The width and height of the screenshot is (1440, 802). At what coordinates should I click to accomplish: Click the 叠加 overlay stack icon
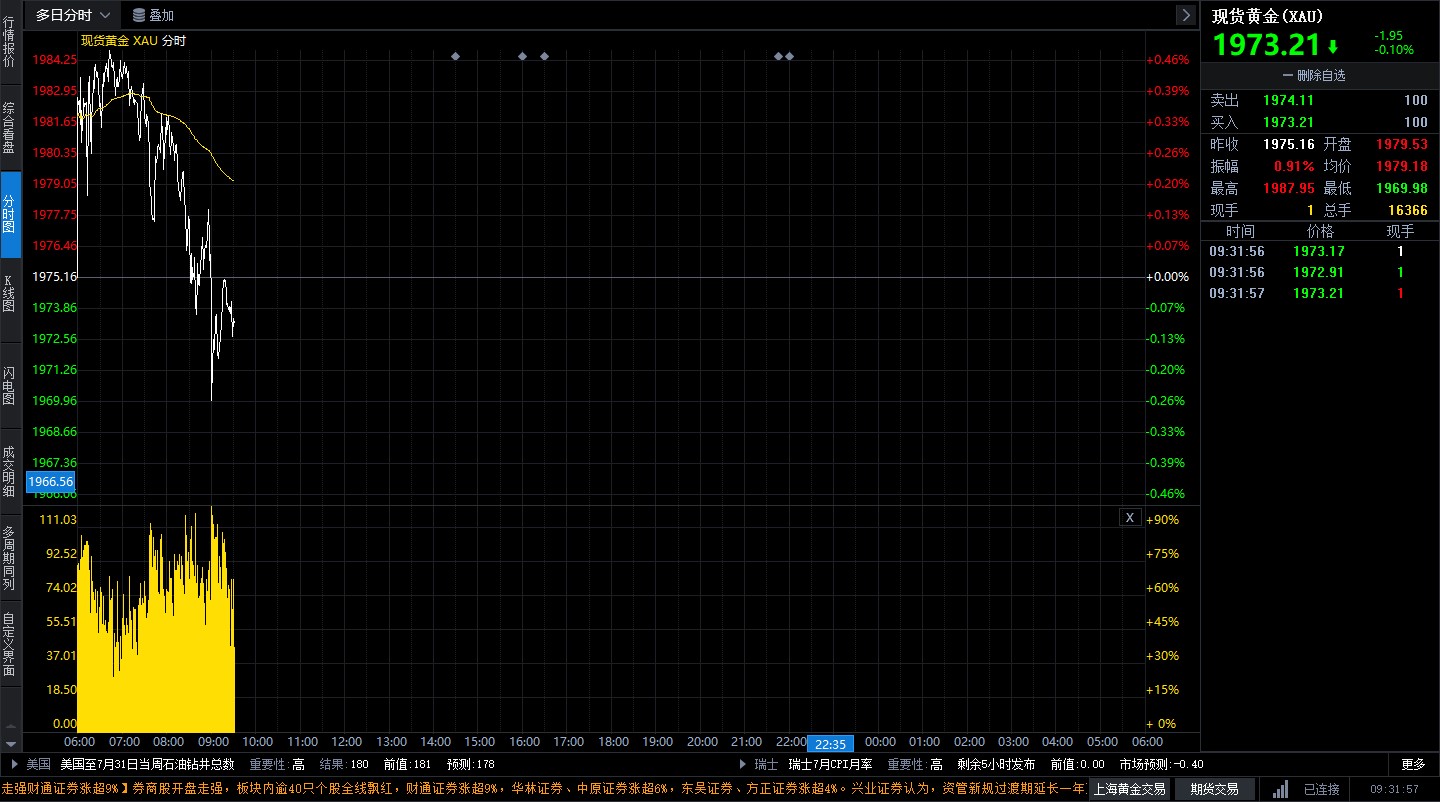point(139,15)
